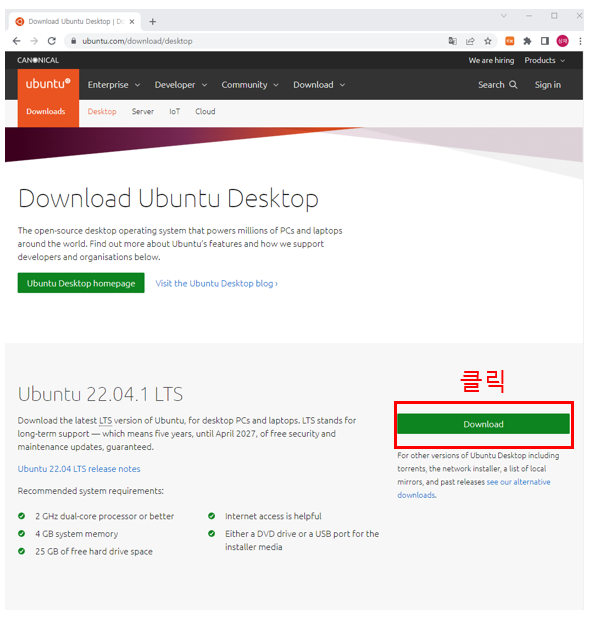
Task: Click the share page icon
Action: 470,41
